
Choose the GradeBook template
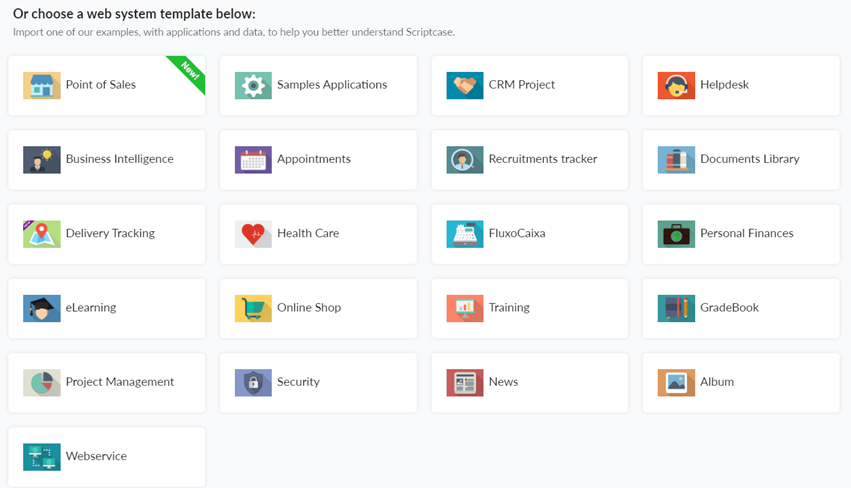click(x=729, y=307)
